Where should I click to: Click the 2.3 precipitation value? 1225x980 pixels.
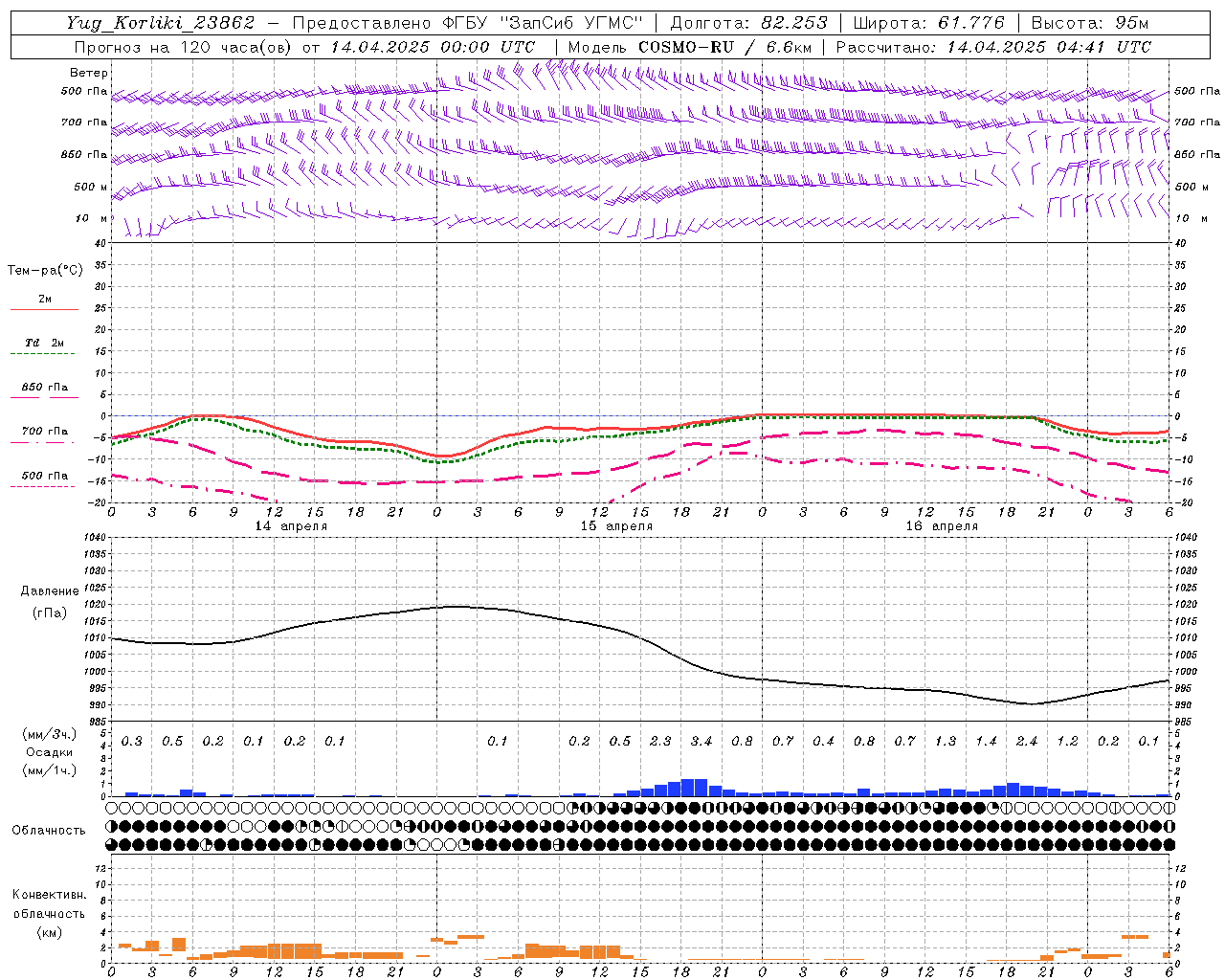[x=660, y=742]
